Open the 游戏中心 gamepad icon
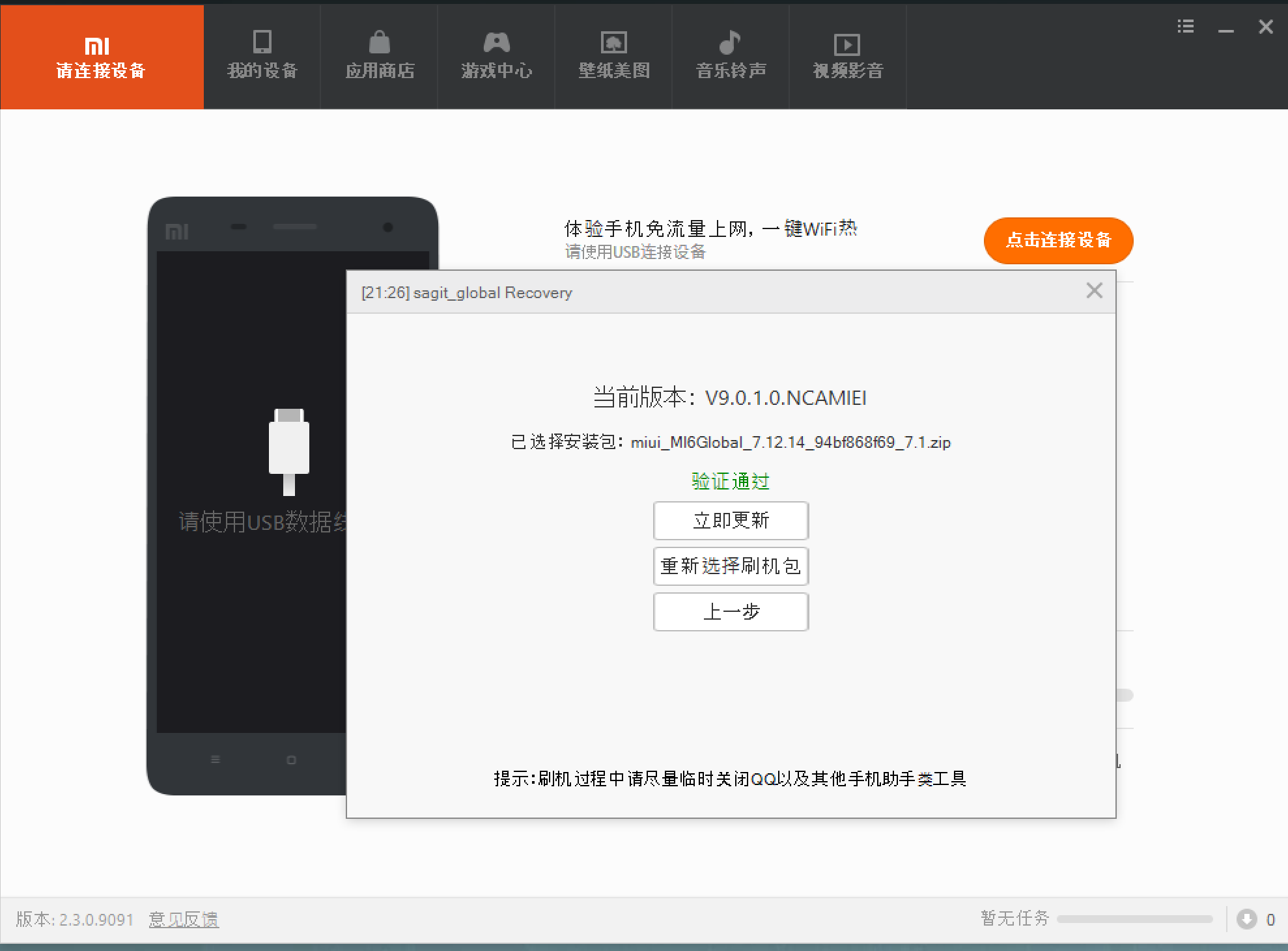This screenshot has width=1288, height=951. (x=496, y=42)
